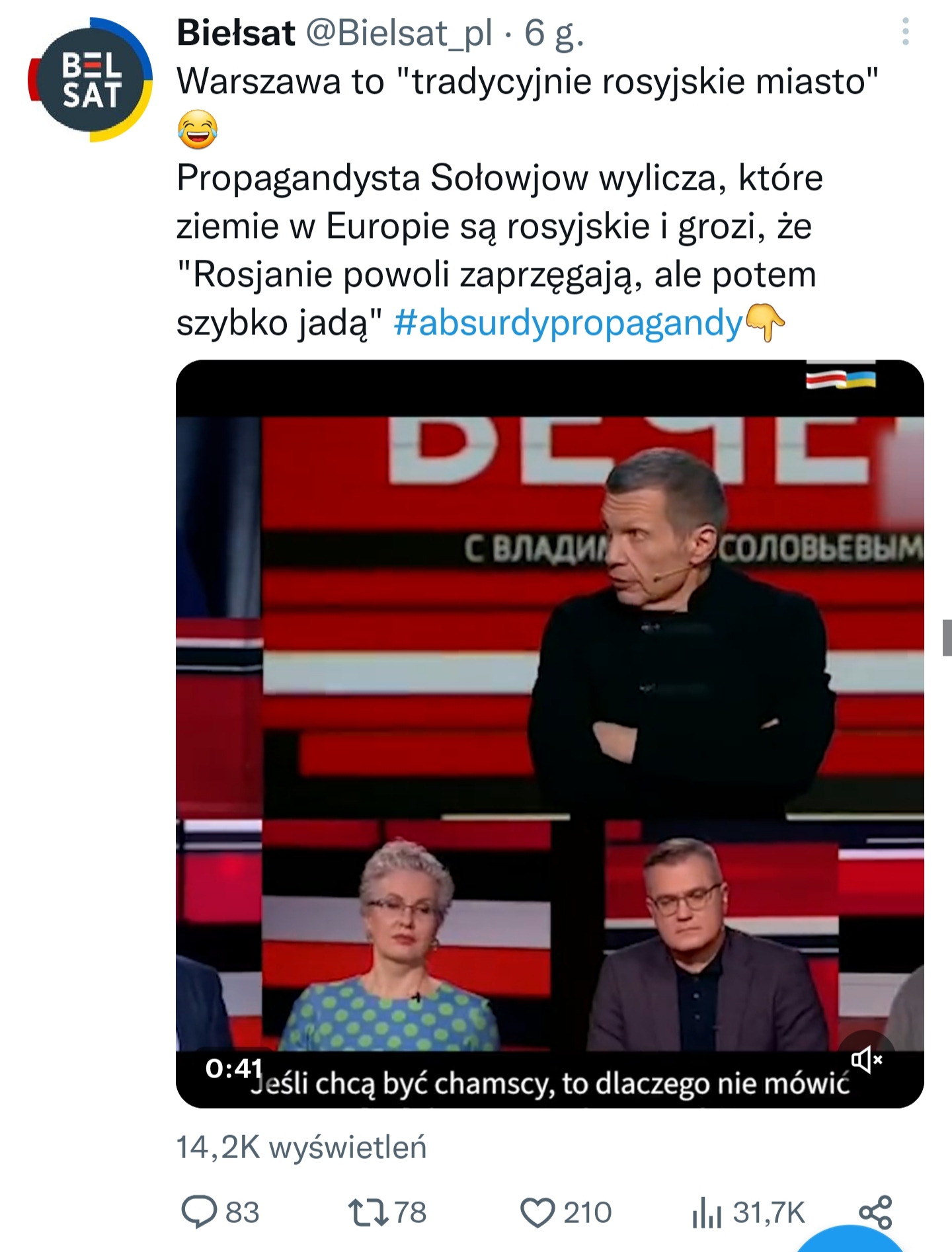The height and width of the screenshot is (1252, 952).
Task: Open the Biełsat profile avatar
Action: click(91, 79)
